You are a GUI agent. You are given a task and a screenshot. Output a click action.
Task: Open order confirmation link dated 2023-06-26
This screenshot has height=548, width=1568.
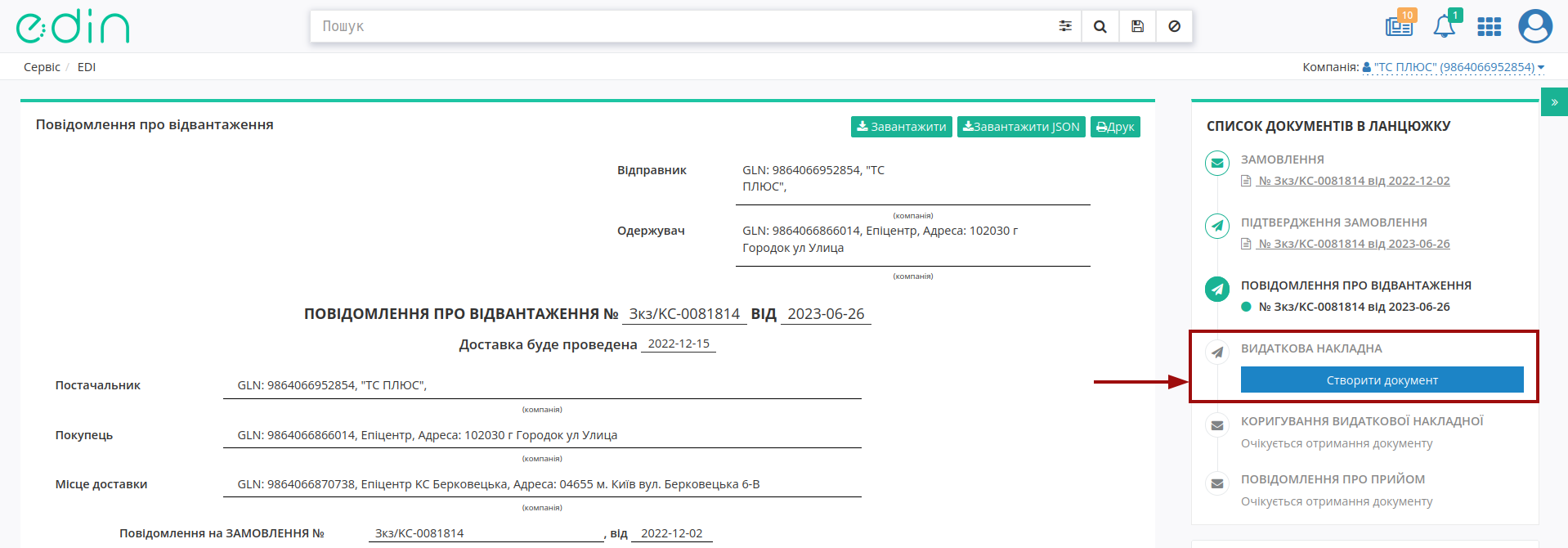pyautogui.click(x=1353, y=244)
